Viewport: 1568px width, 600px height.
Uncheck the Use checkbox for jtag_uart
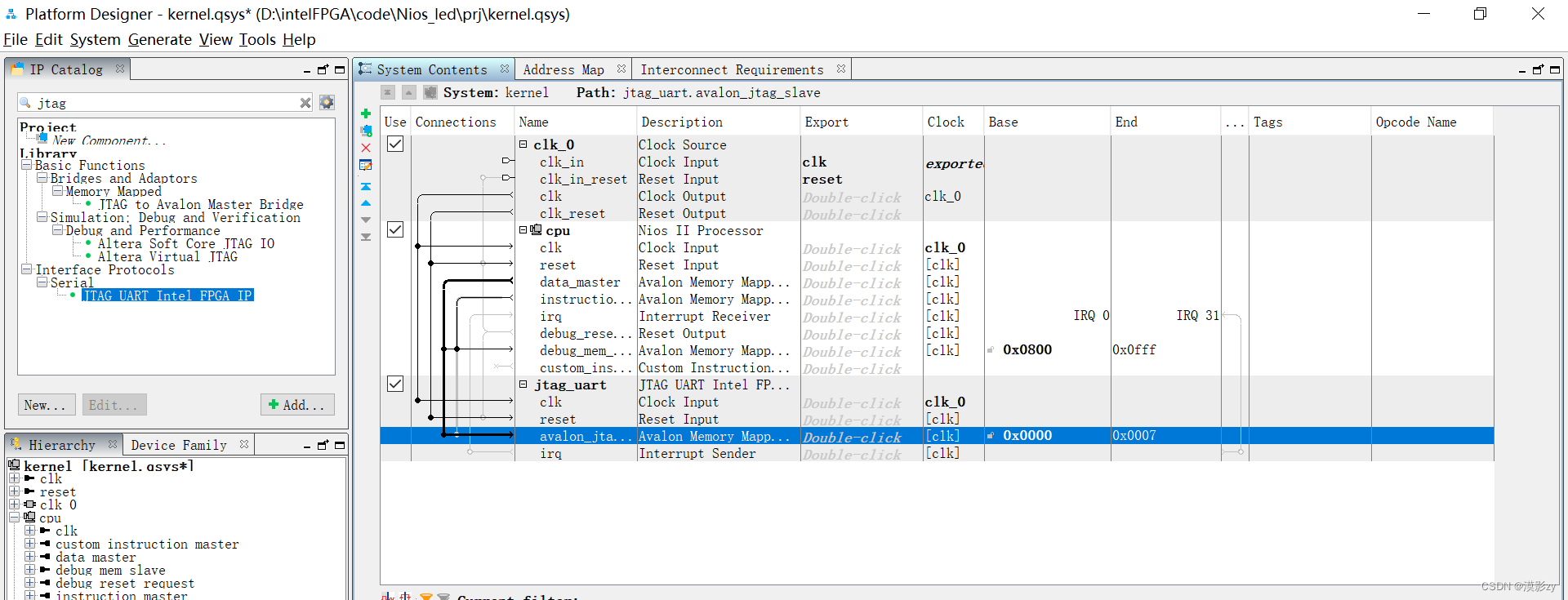[395, 384]
